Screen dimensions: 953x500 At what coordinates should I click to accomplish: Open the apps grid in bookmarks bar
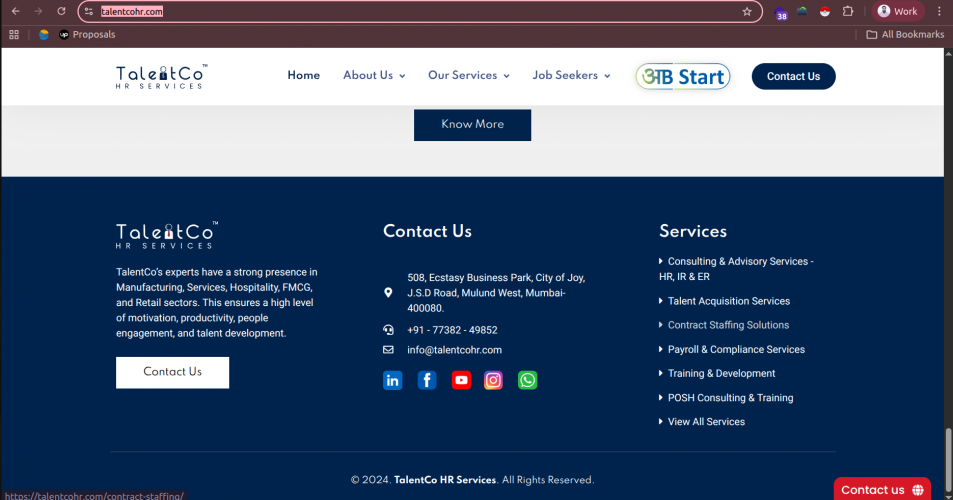14,35
